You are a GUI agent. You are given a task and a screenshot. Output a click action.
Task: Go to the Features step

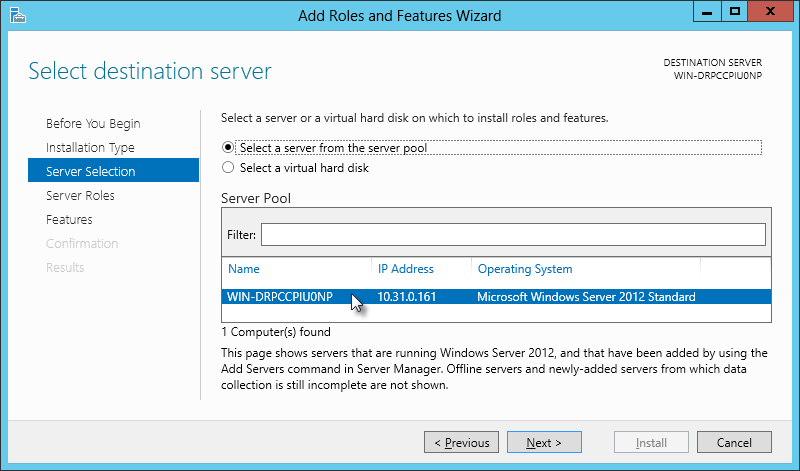69,219
